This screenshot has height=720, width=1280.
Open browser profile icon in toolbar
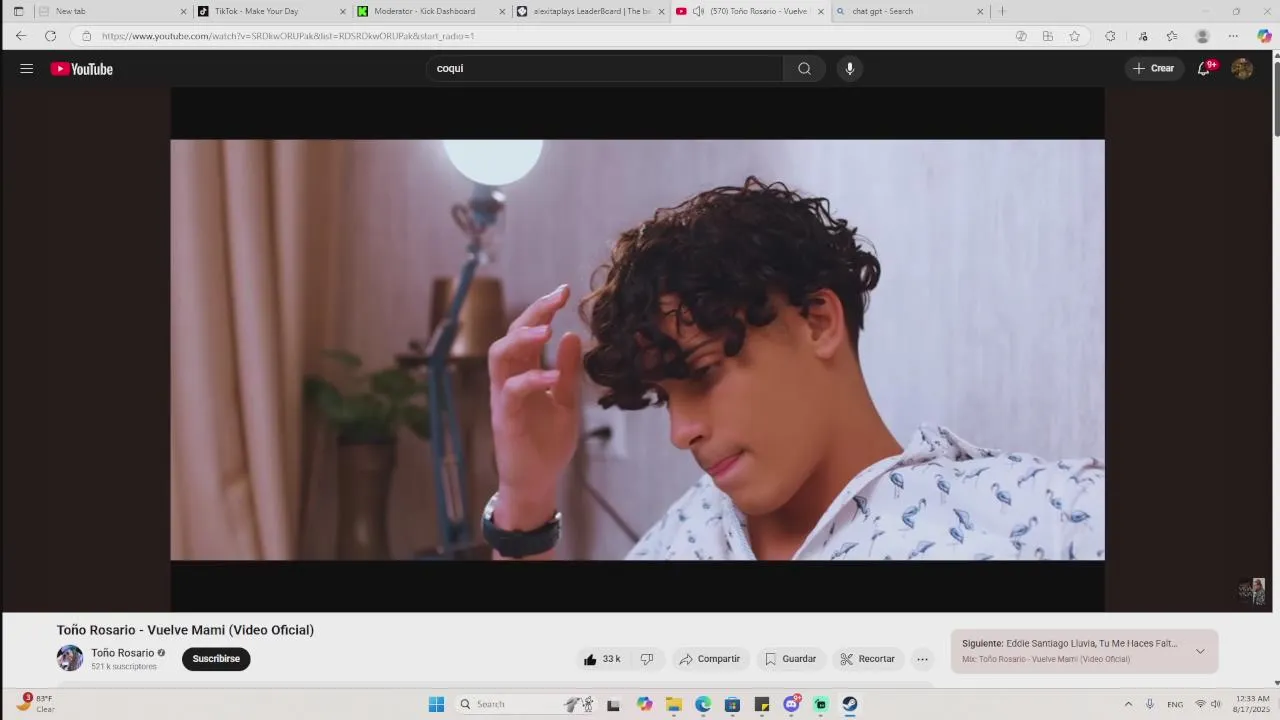tap(1202, 36)
